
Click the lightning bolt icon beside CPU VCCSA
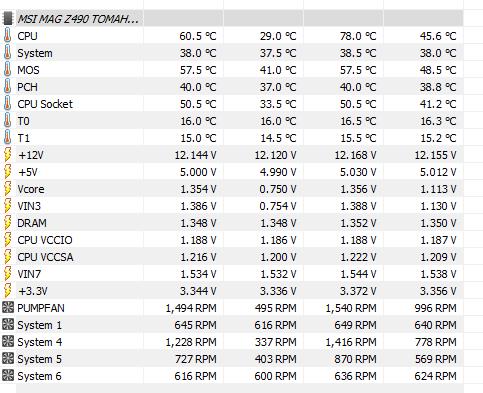coord(7,257)
